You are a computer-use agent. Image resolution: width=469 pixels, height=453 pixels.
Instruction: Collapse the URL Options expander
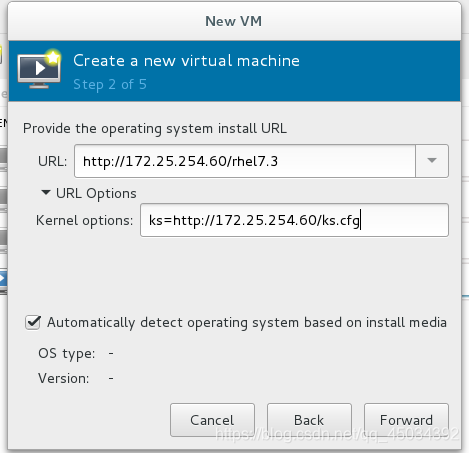pos(46,193)
